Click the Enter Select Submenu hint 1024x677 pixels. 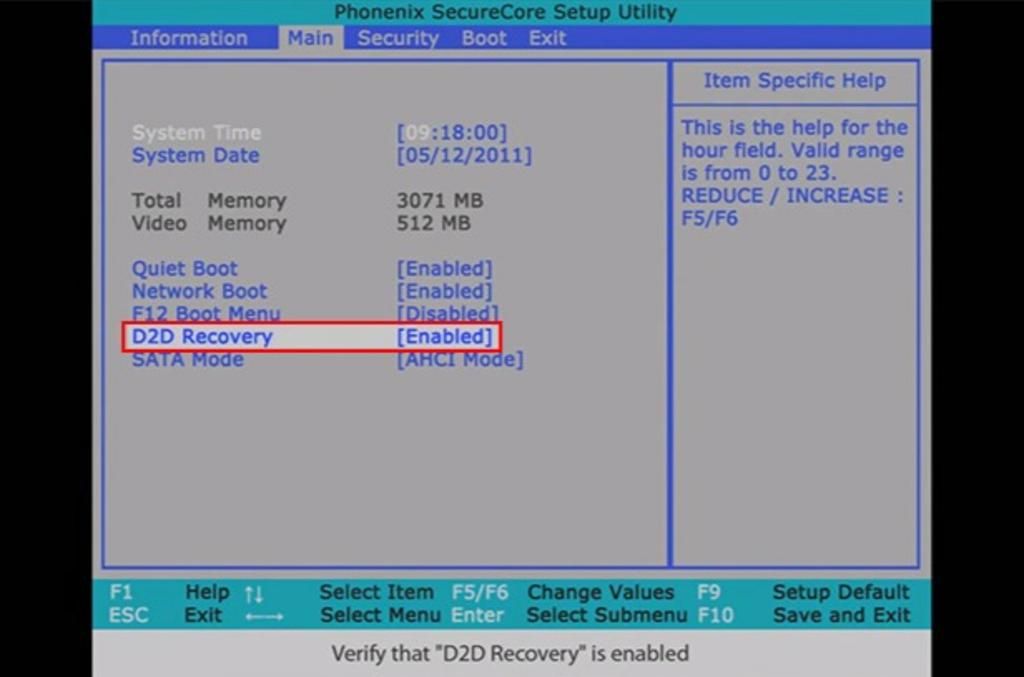click(x=569, y=615)
